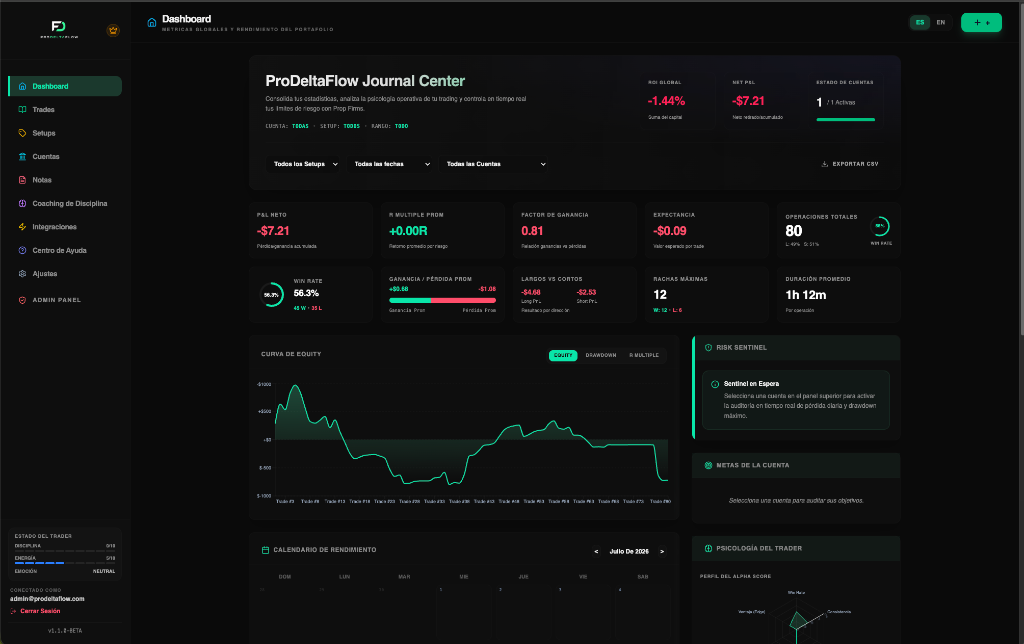Click admin@prodeltaflow.com account text

coord(47,599)
